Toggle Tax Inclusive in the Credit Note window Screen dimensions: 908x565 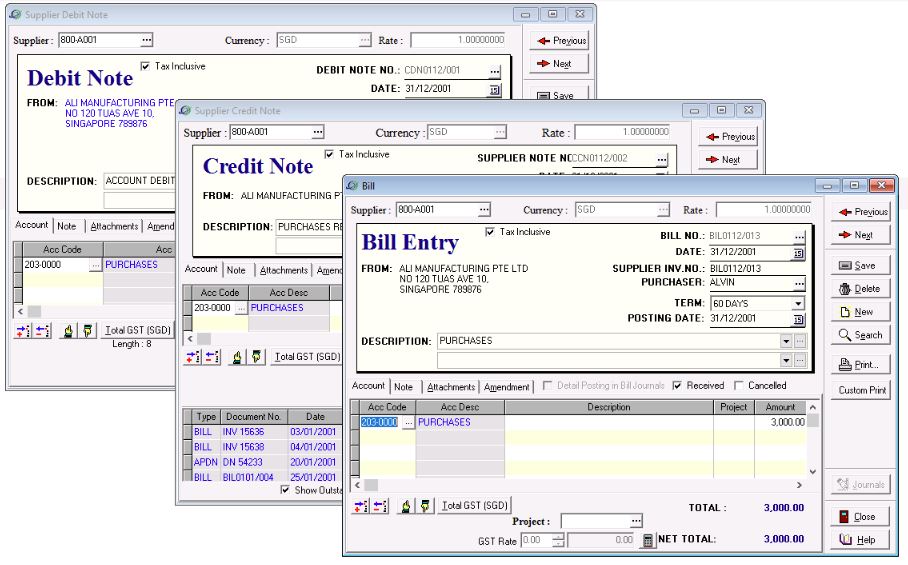pyautogui.click(x=329, y=155)
